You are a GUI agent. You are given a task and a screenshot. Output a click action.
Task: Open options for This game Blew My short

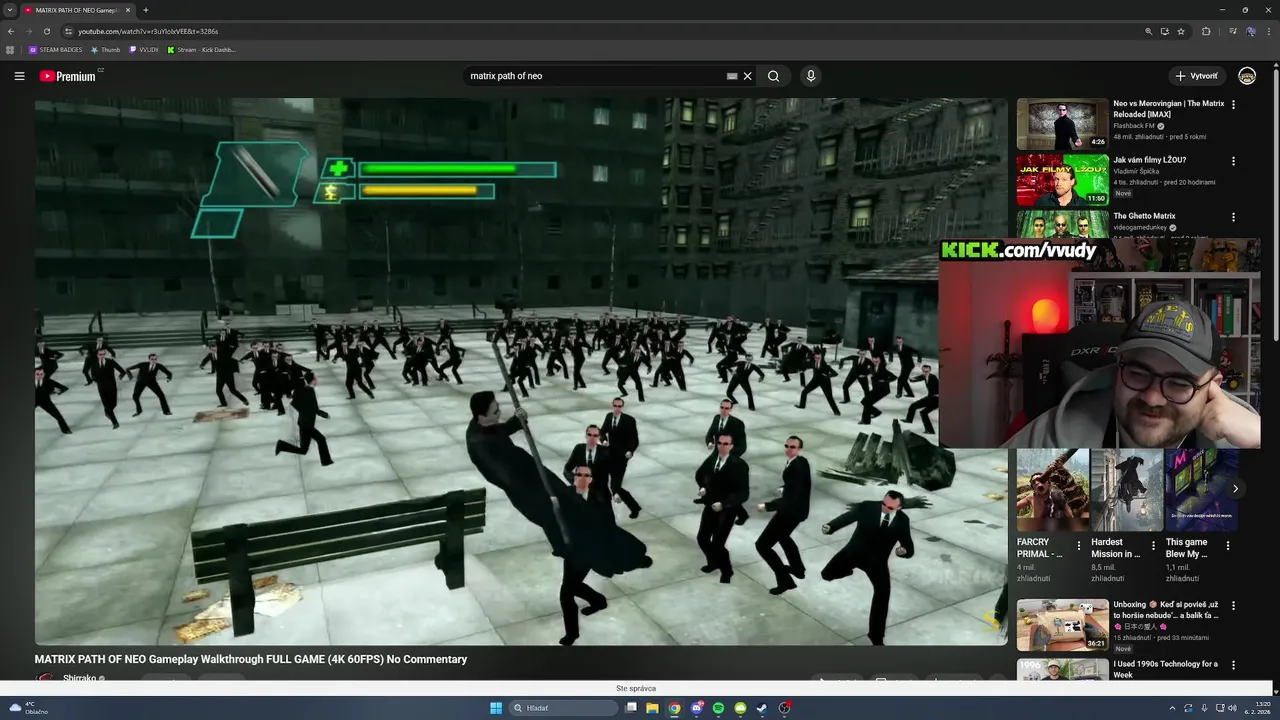[1228, 546]
